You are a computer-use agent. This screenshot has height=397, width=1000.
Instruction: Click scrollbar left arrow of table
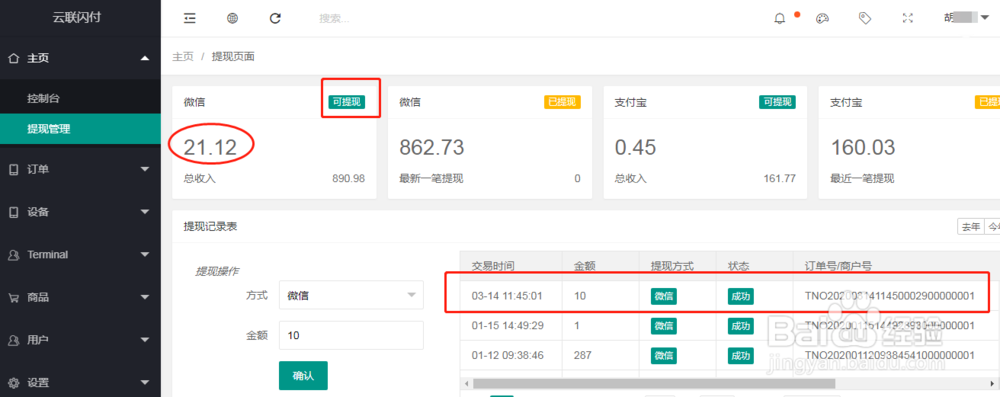466,384
